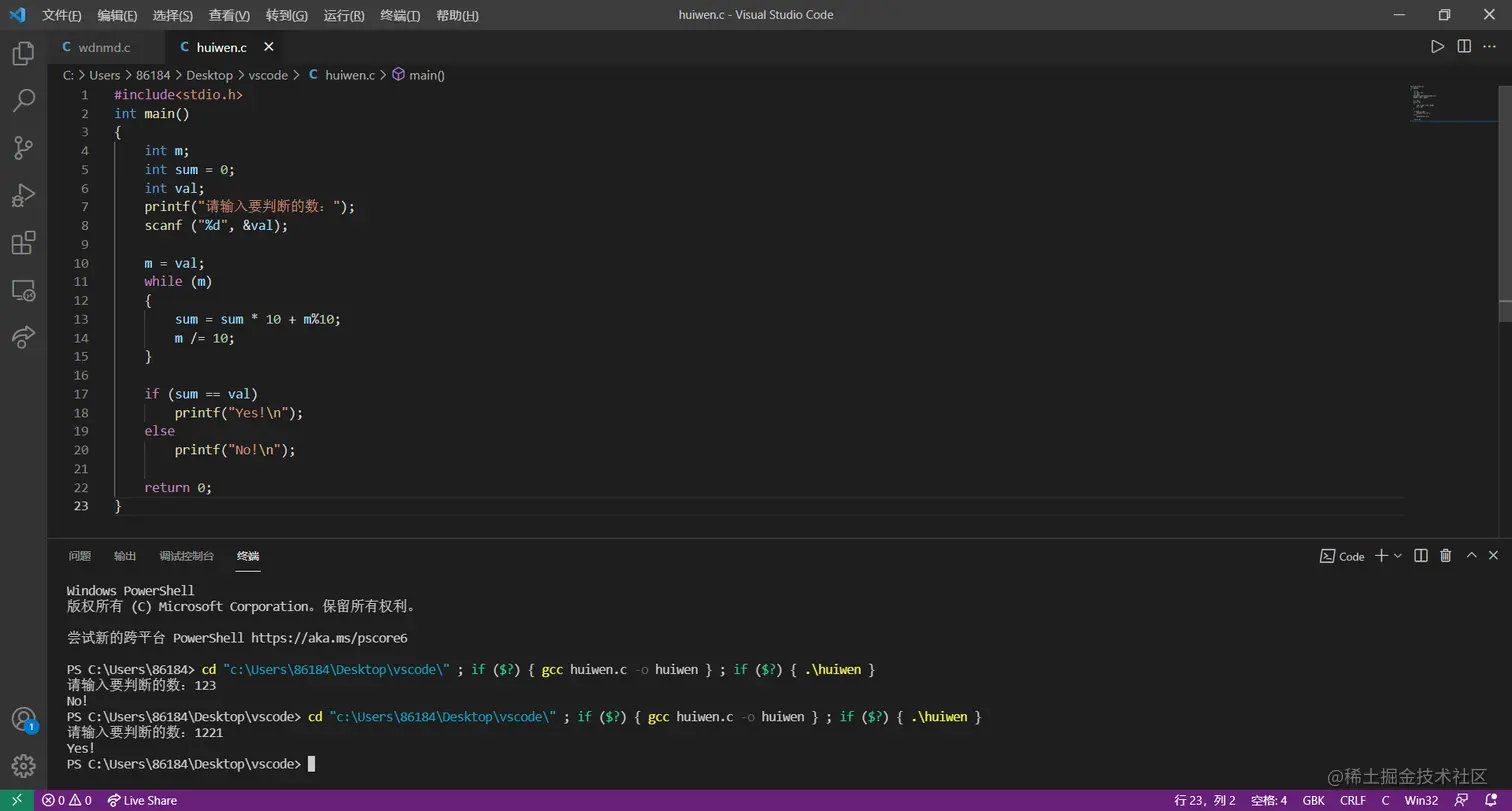Change file encoding via the GBK indicator
The image size is (1512, 811).
coord(1313,800)
